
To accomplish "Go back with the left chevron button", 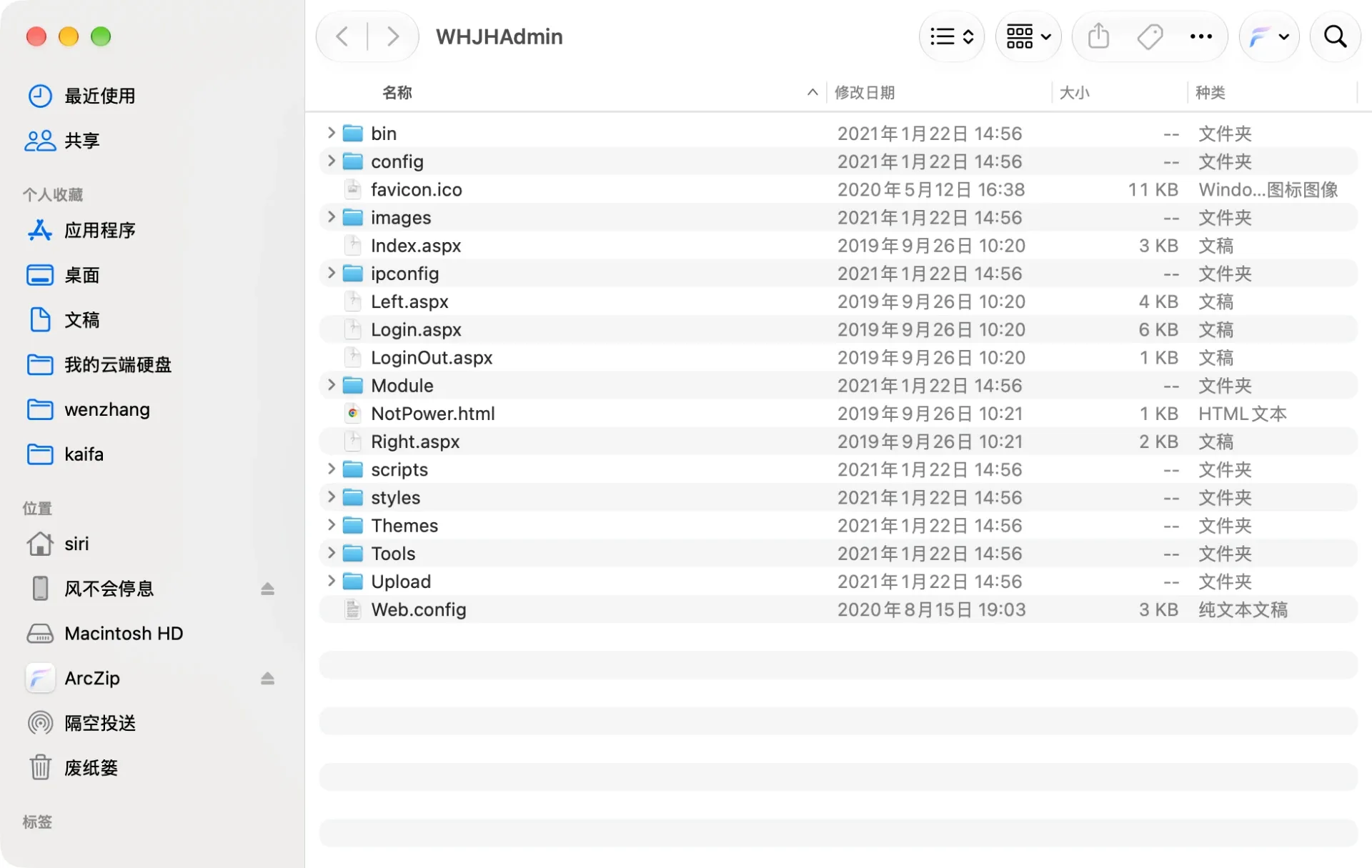I will pyautogui.click(x=342, y=36).
